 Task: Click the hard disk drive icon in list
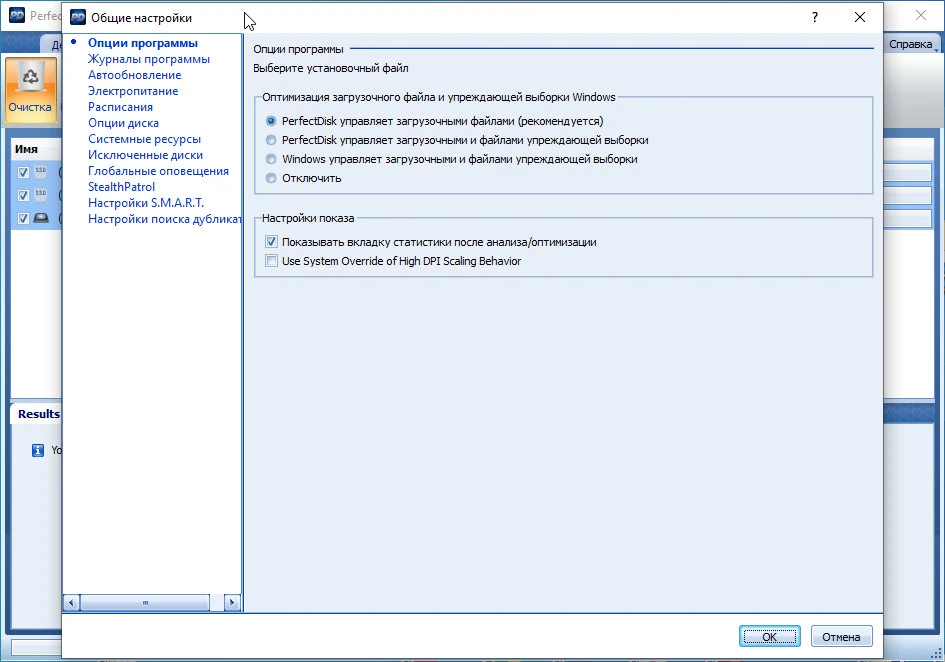(x=40, y=218)
